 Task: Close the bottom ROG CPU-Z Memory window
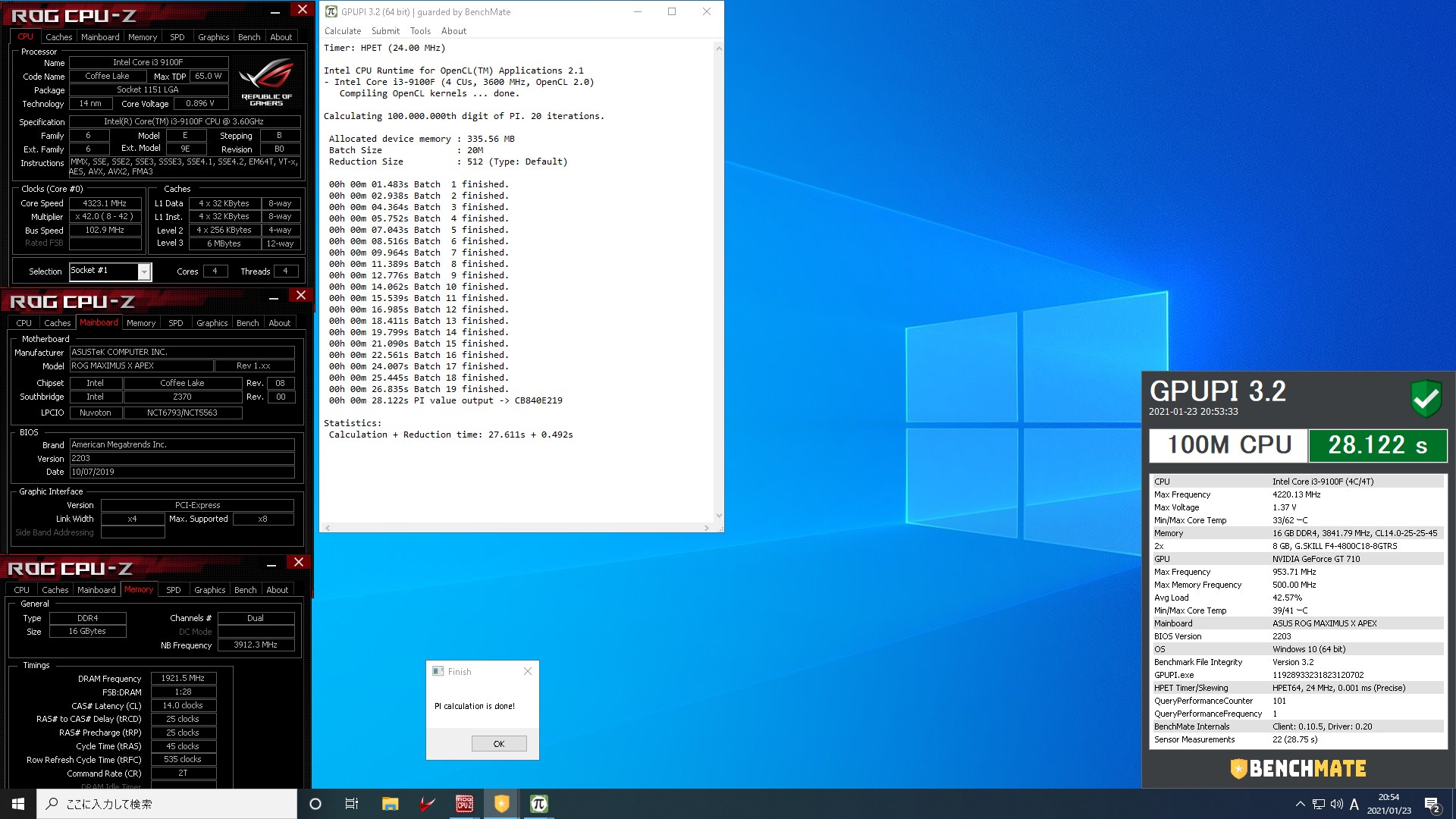298,563
